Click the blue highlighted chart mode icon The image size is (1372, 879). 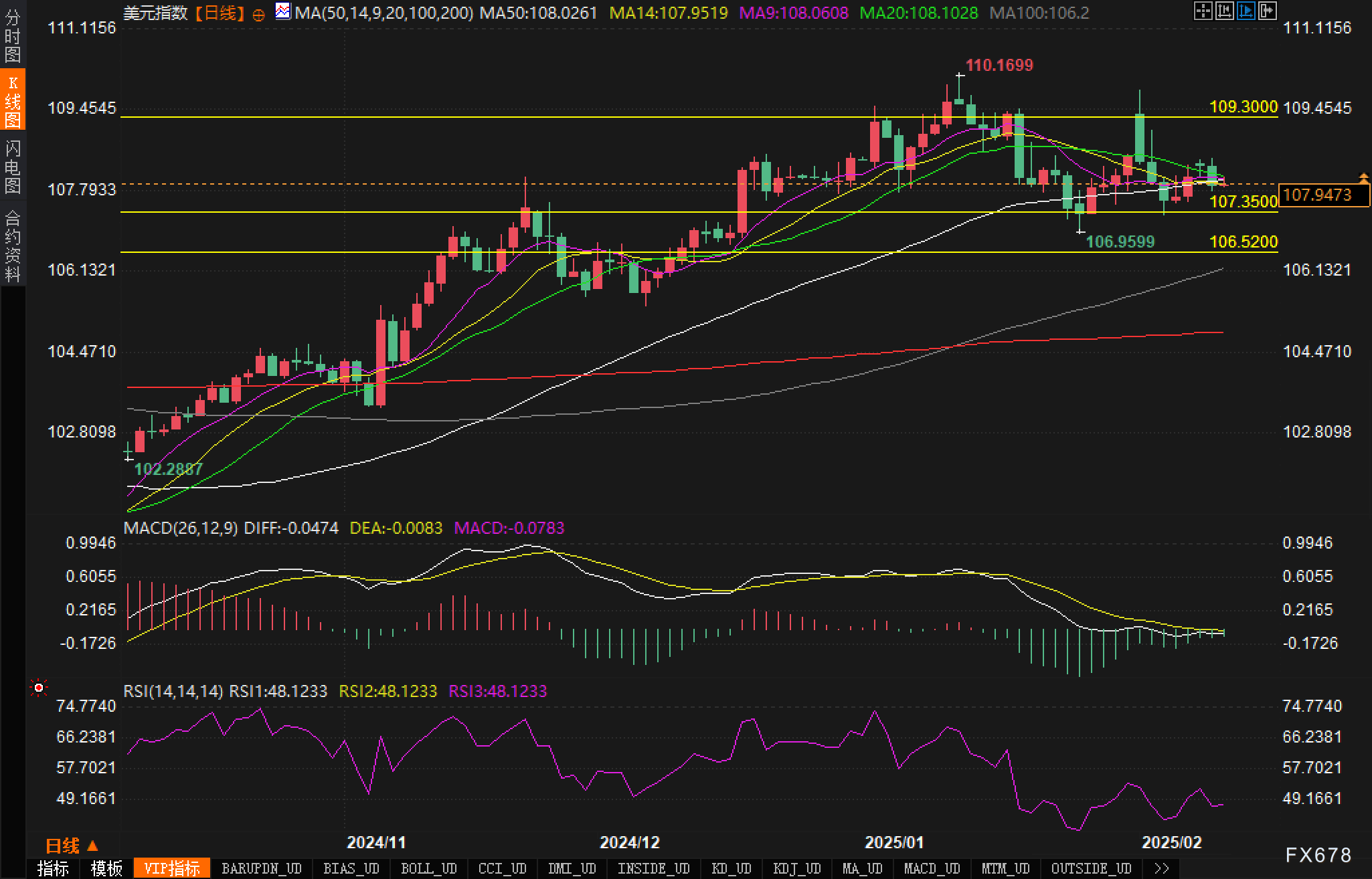click(1246, 11)
